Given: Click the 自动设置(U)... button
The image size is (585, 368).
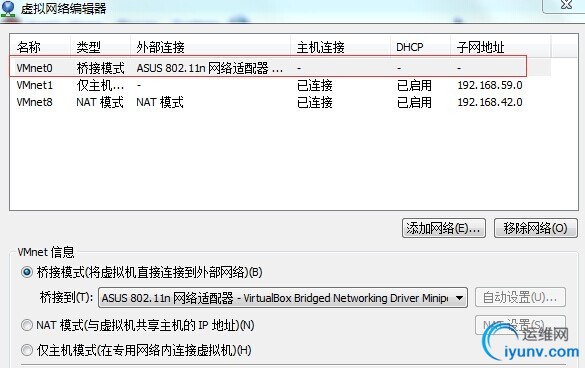Looking at the screenshot, I should [520, 297].
